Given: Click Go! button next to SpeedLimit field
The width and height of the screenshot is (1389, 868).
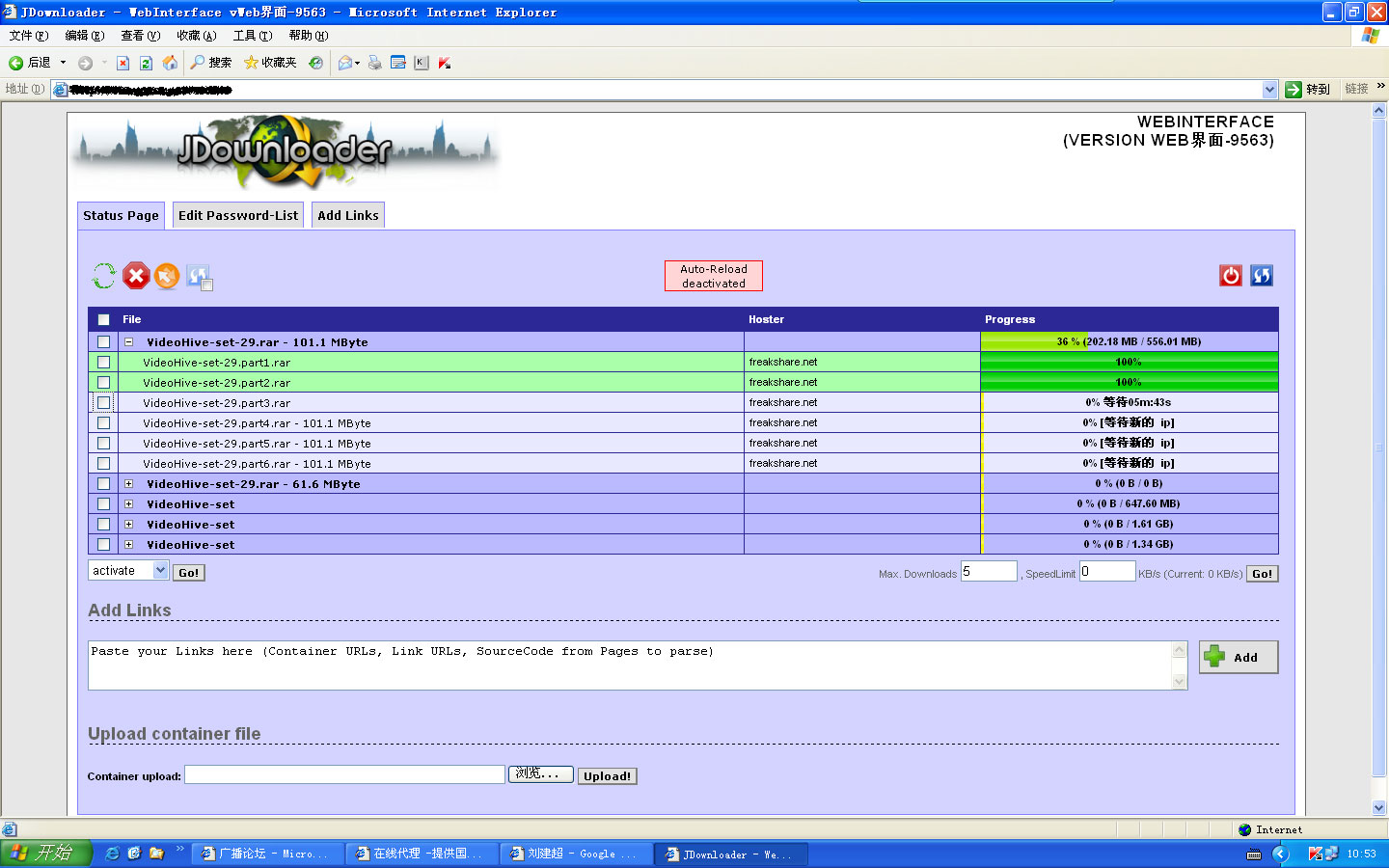Looking at the screenshot, I should coord(1263,574).
